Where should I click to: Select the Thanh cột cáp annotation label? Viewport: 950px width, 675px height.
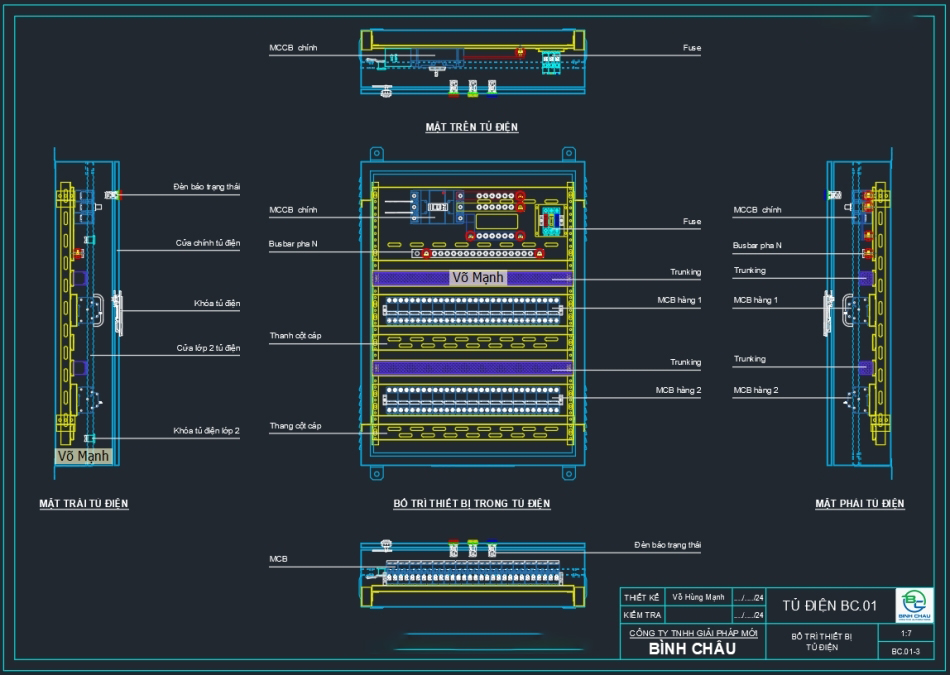[295, 336]
